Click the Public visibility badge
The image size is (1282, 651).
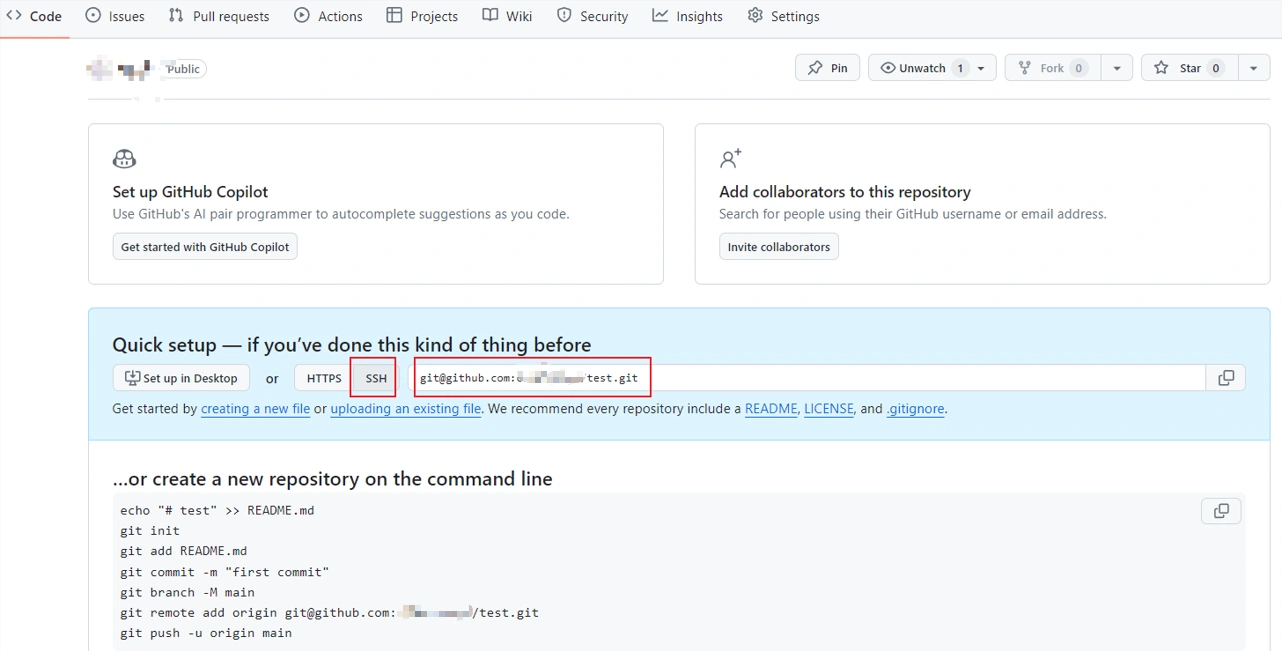184,69
